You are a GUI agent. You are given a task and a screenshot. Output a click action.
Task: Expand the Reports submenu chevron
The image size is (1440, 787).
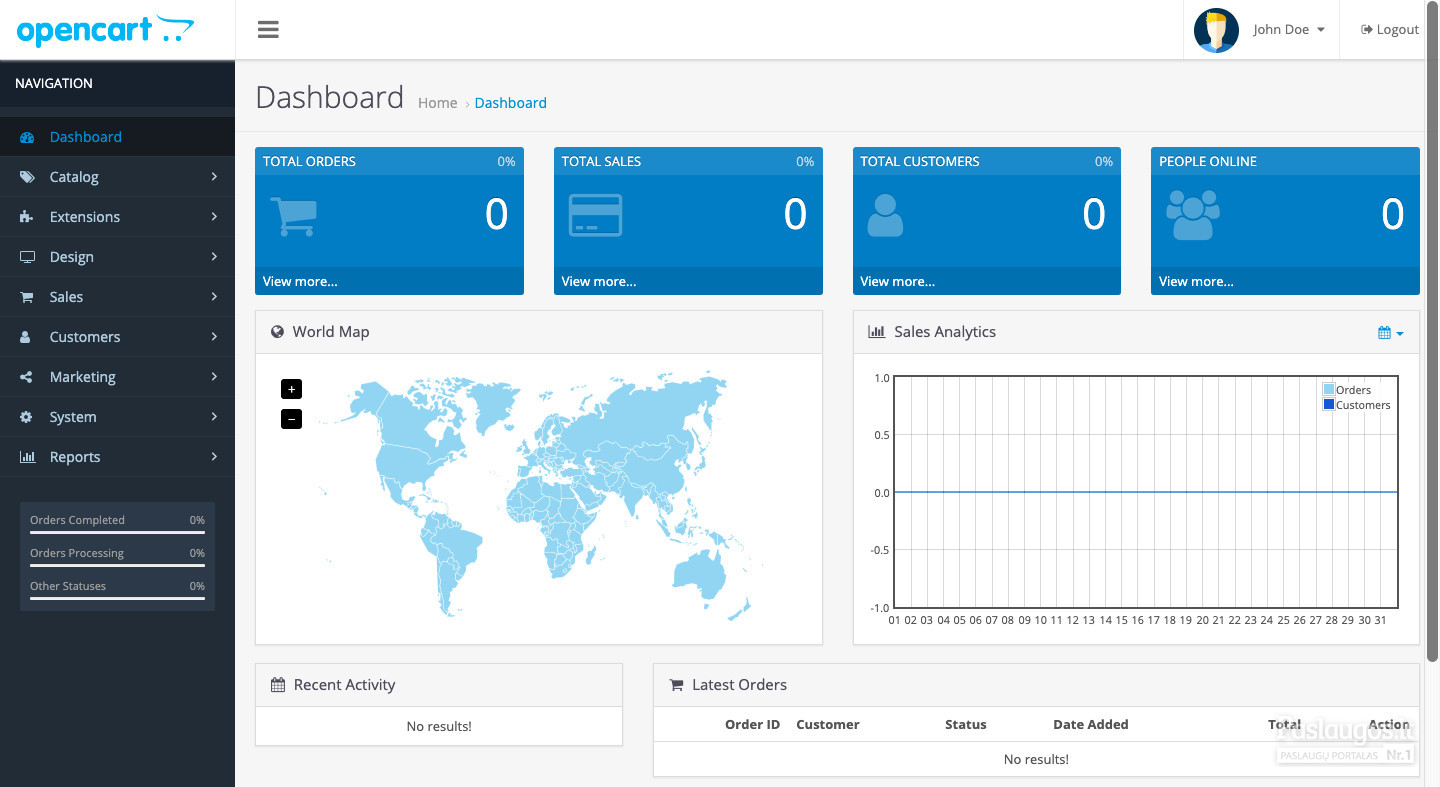click(214, 457)
